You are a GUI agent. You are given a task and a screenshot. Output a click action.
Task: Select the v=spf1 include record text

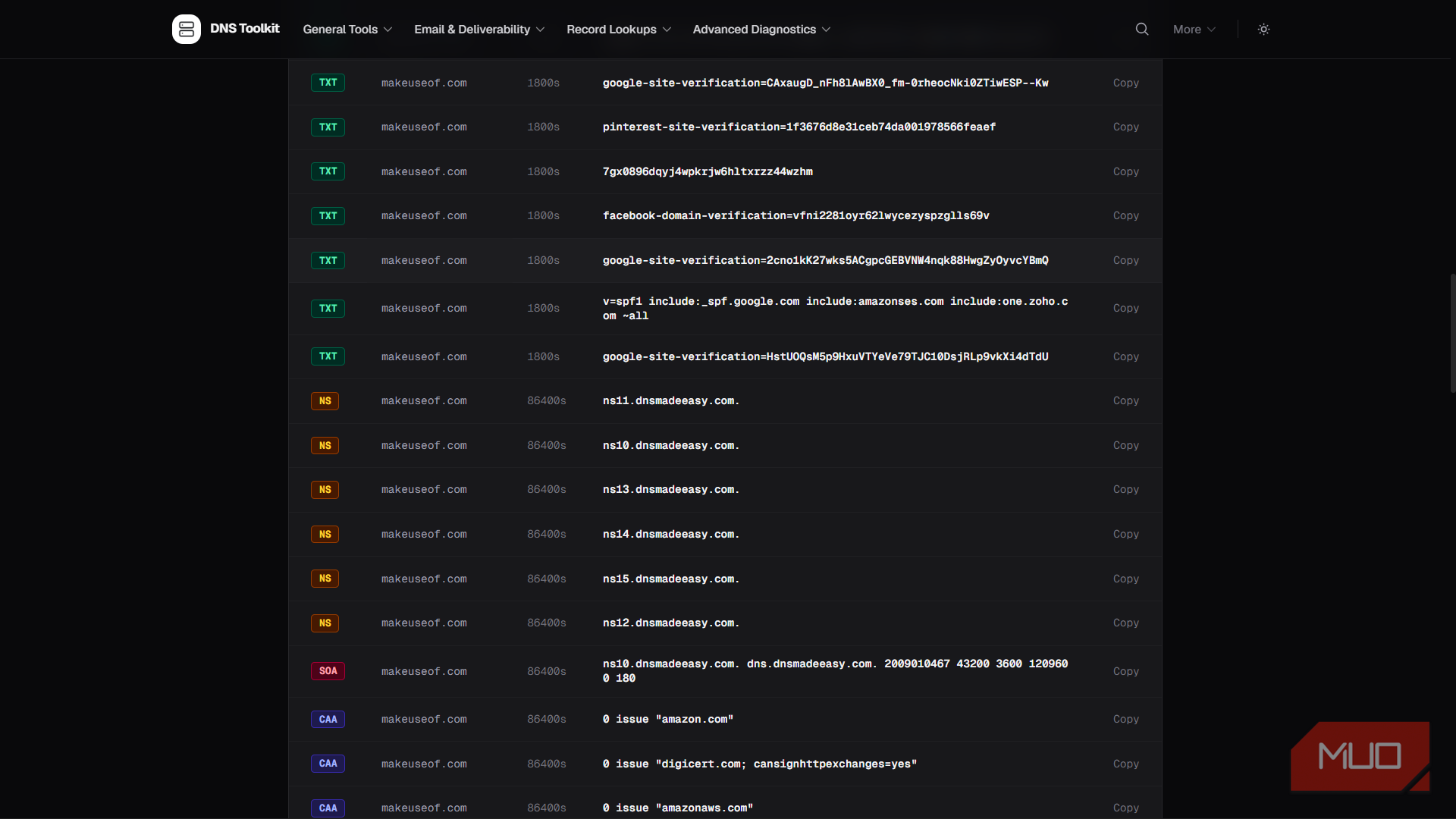(x=836, y=308)
